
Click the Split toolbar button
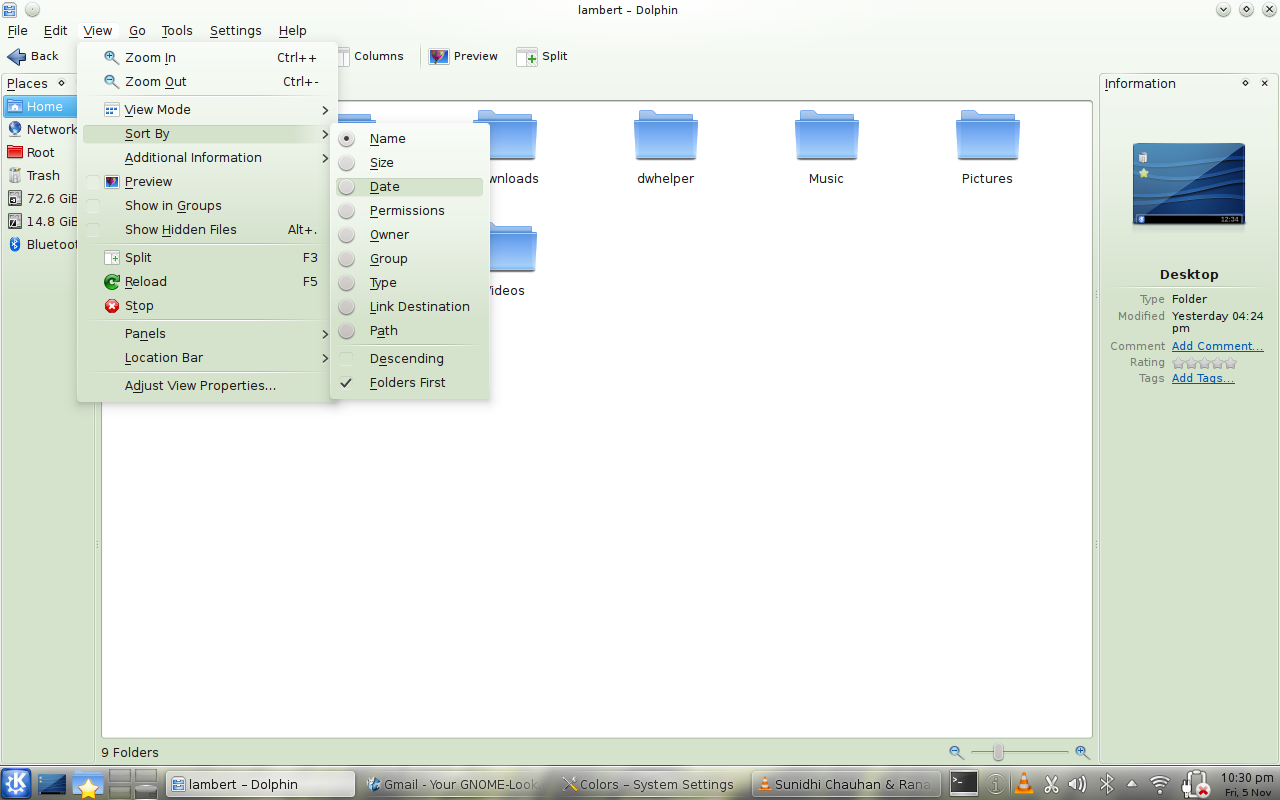tap(542, 56)
